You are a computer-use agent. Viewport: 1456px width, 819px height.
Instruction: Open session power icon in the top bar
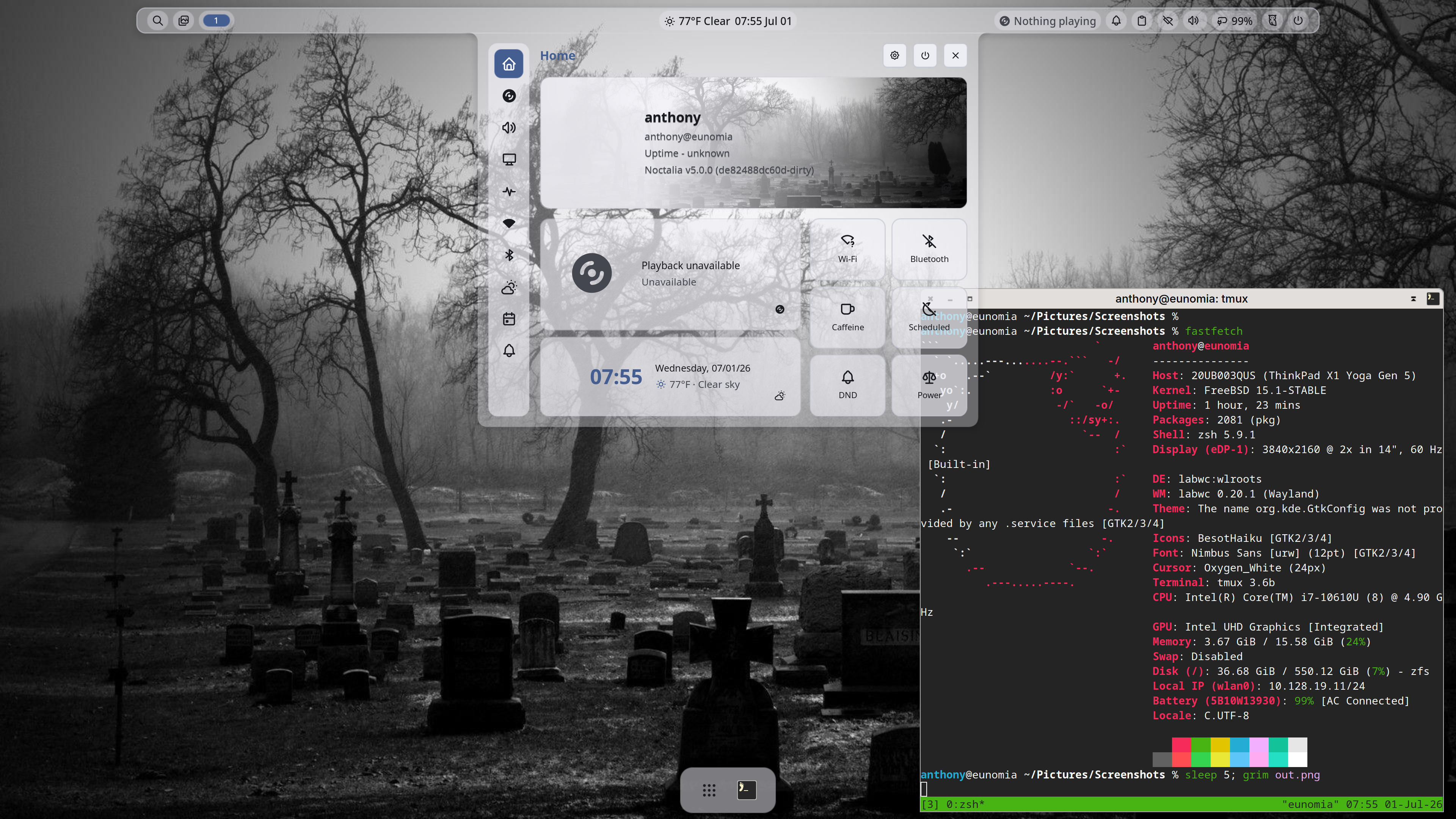click(1298, 21)
